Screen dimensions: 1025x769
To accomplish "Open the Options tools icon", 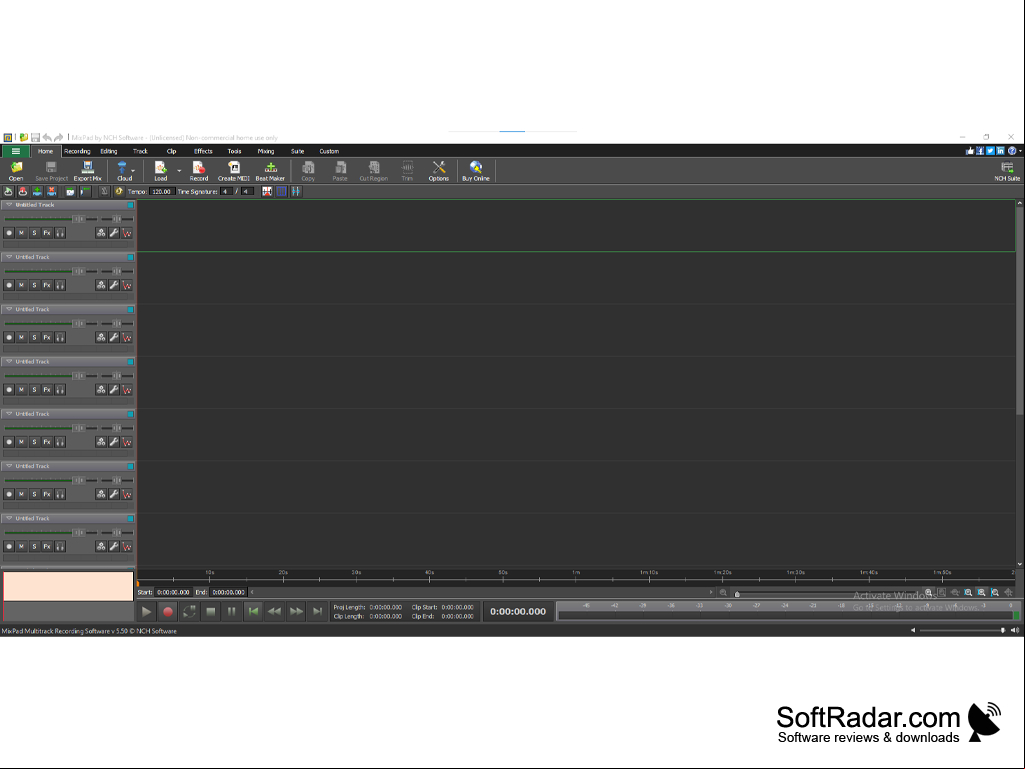I will click(439, 171).
